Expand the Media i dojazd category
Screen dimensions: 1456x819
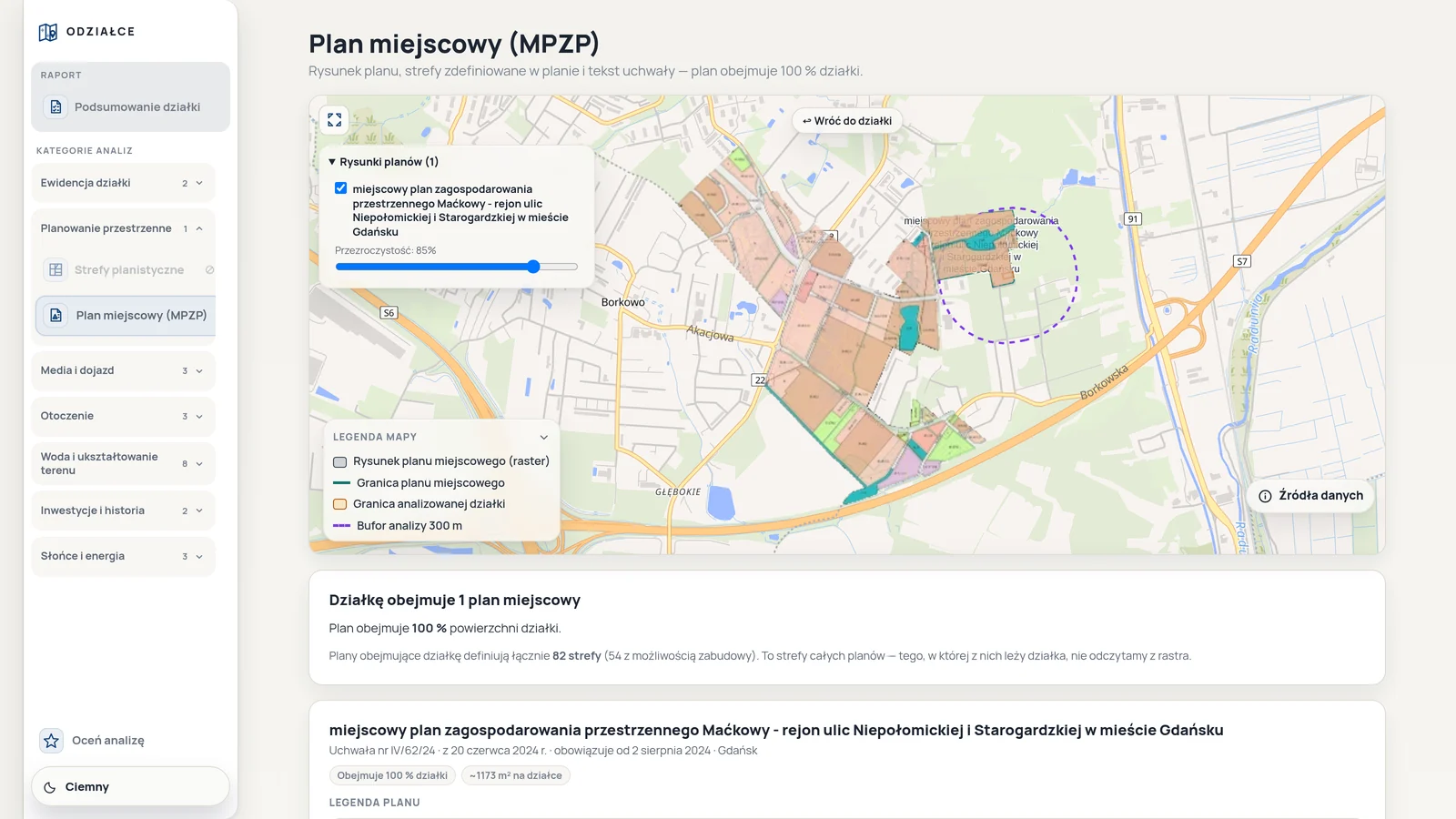[123, 371]
